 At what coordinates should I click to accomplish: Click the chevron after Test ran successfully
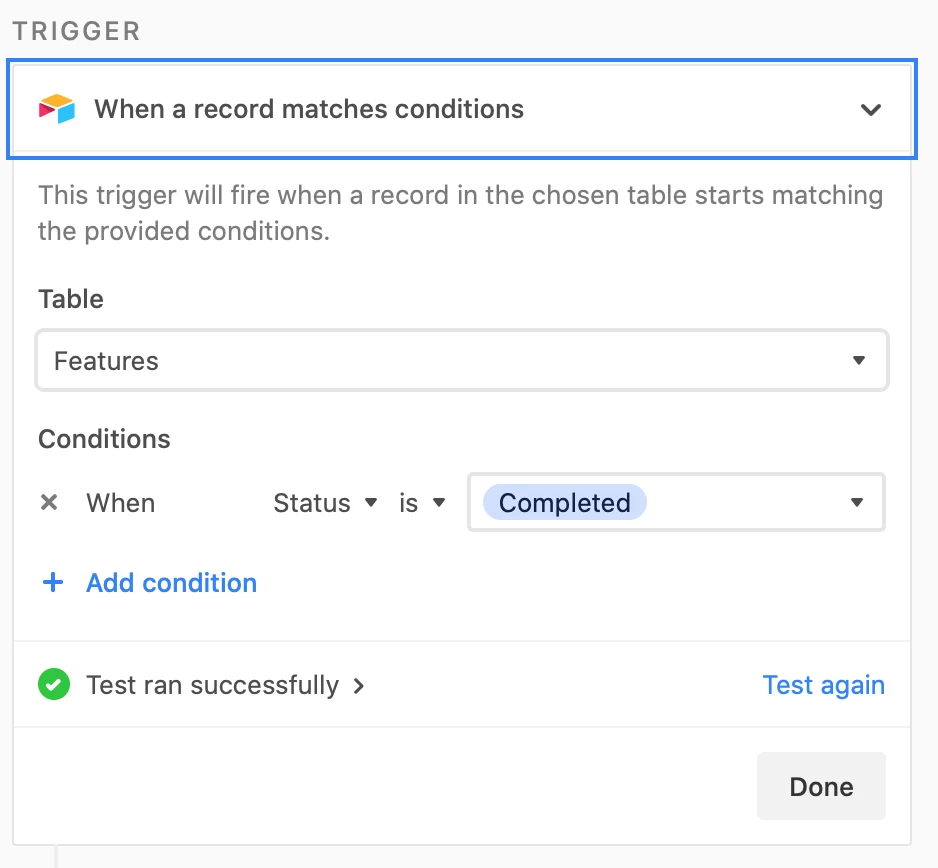358,686
